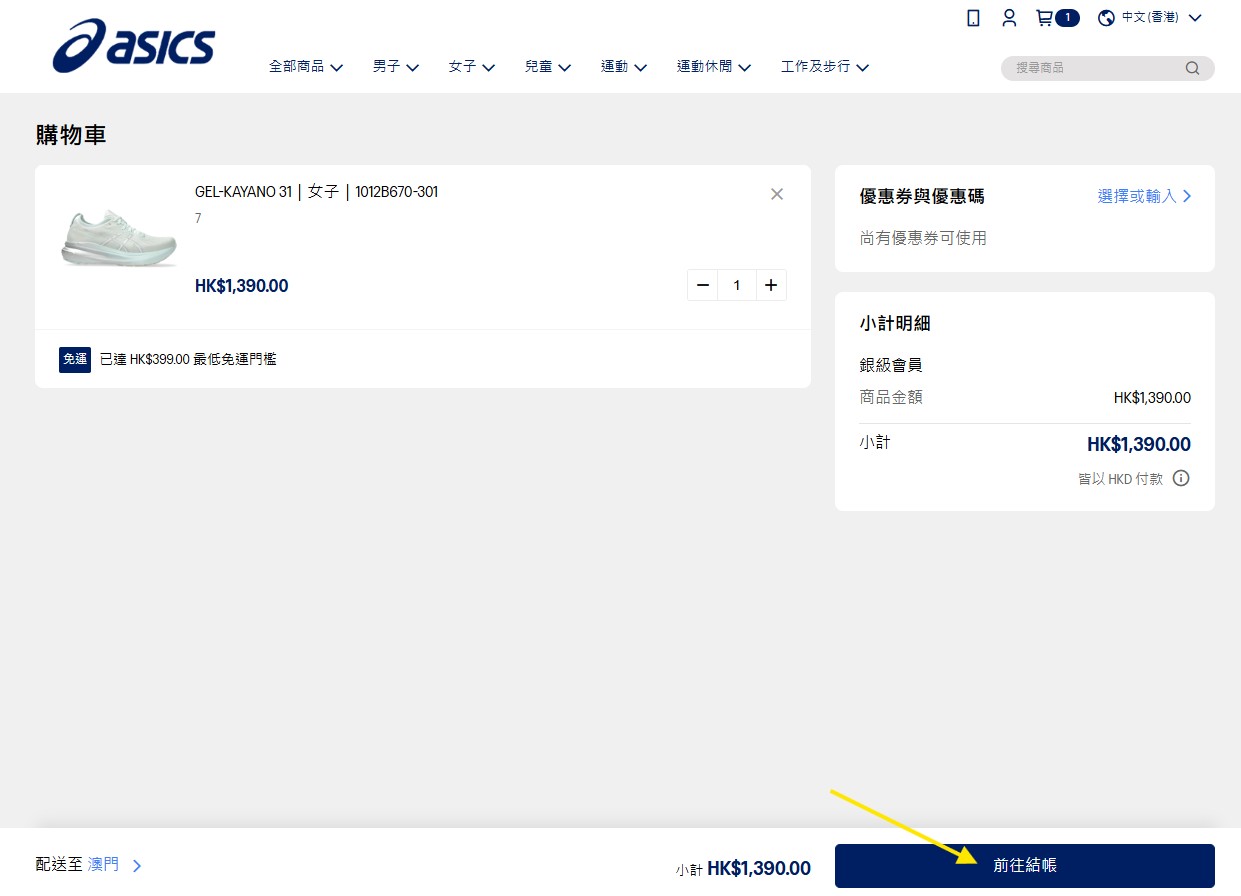Click the 銀級會員 membership text
Viewport: 1241px width, 896px height.
coord(891,366)
